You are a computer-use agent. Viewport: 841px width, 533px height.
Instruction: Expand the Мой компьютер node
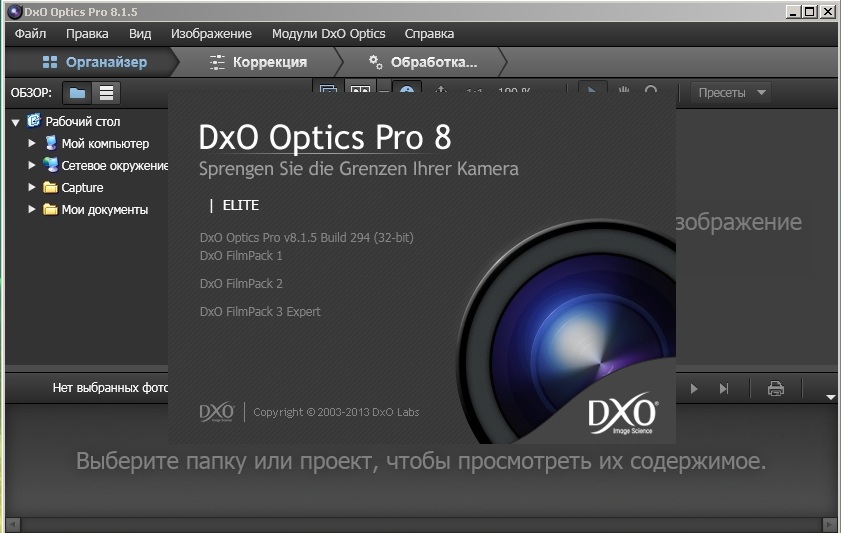32,143
